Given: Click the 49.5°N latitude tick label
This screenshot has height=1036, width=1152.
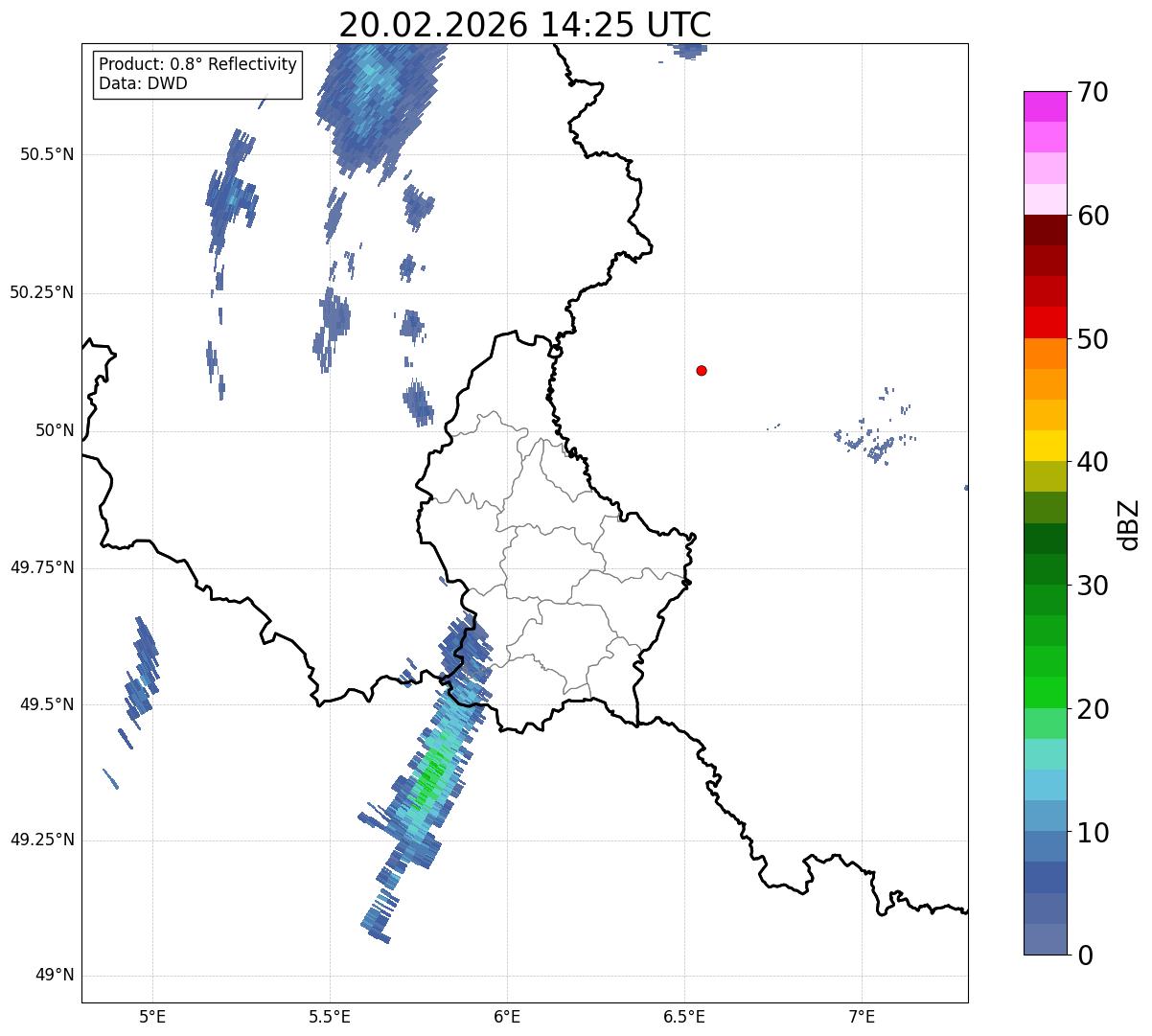Looking at the screenshot, I should click(x=47, y=704).
